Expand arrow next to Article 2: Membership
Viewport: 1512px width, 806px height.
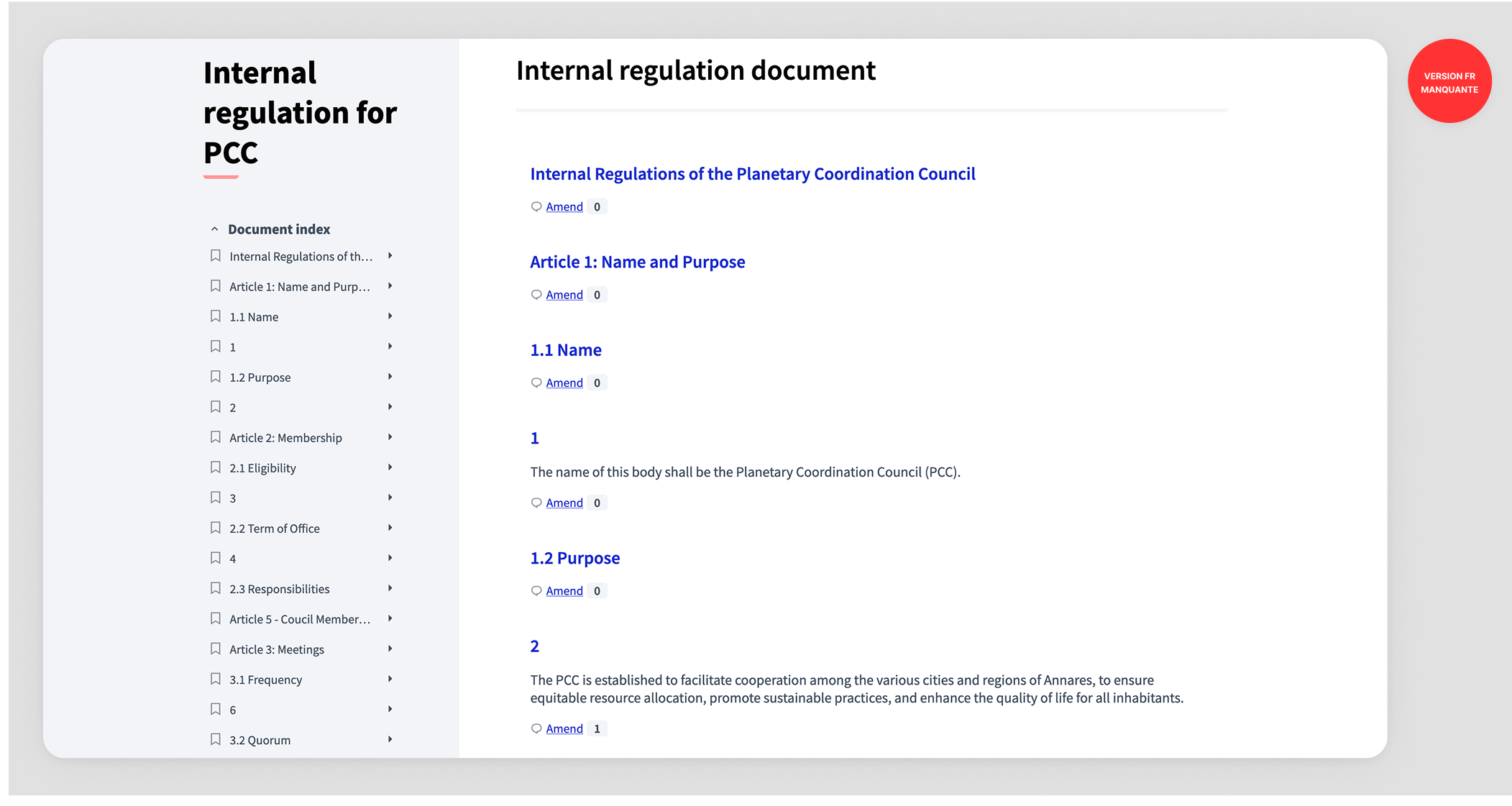click(x=390, y=437)
